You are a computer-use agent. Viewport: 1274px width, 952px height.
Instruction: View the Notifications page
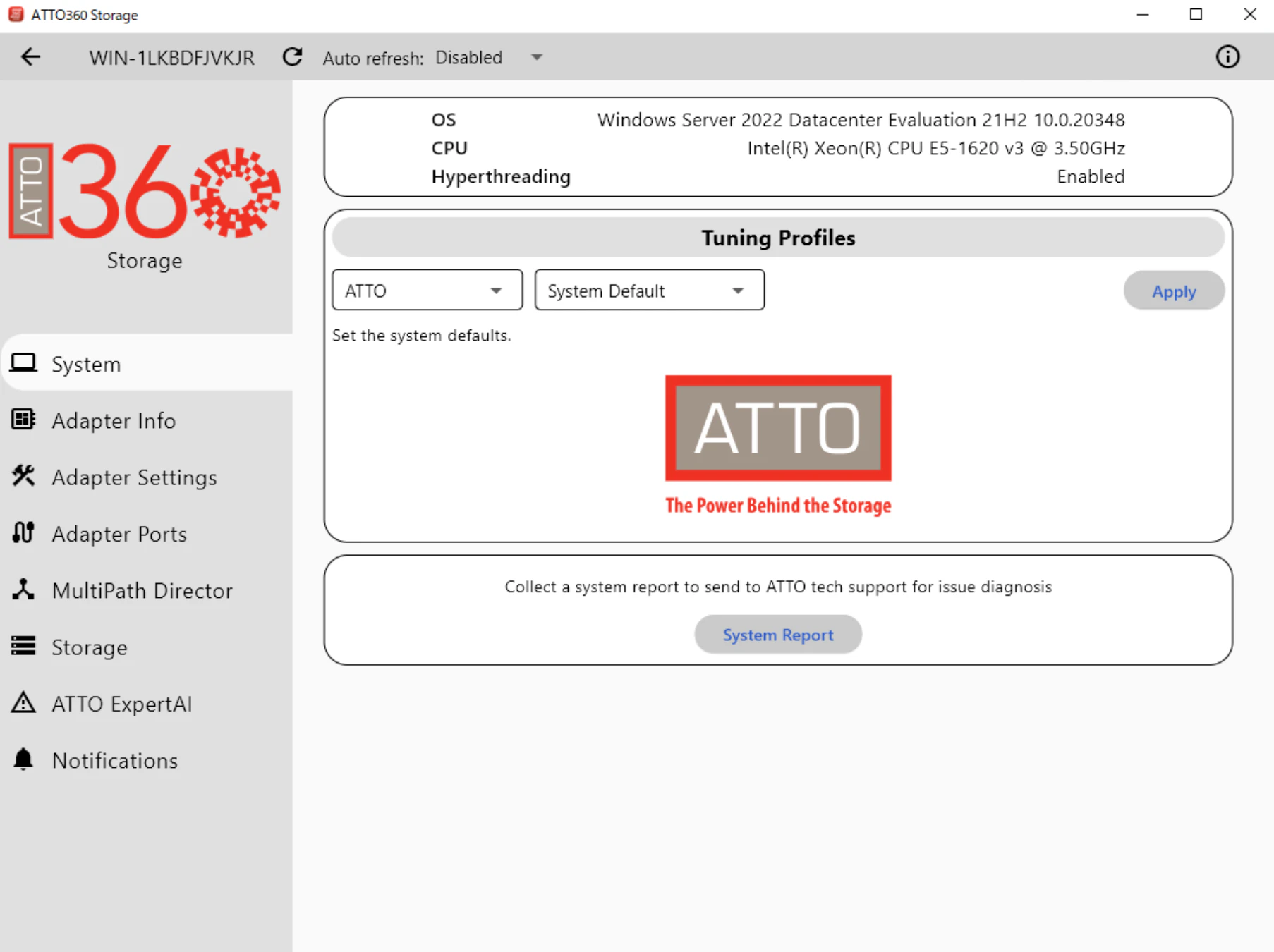point(114,760)
